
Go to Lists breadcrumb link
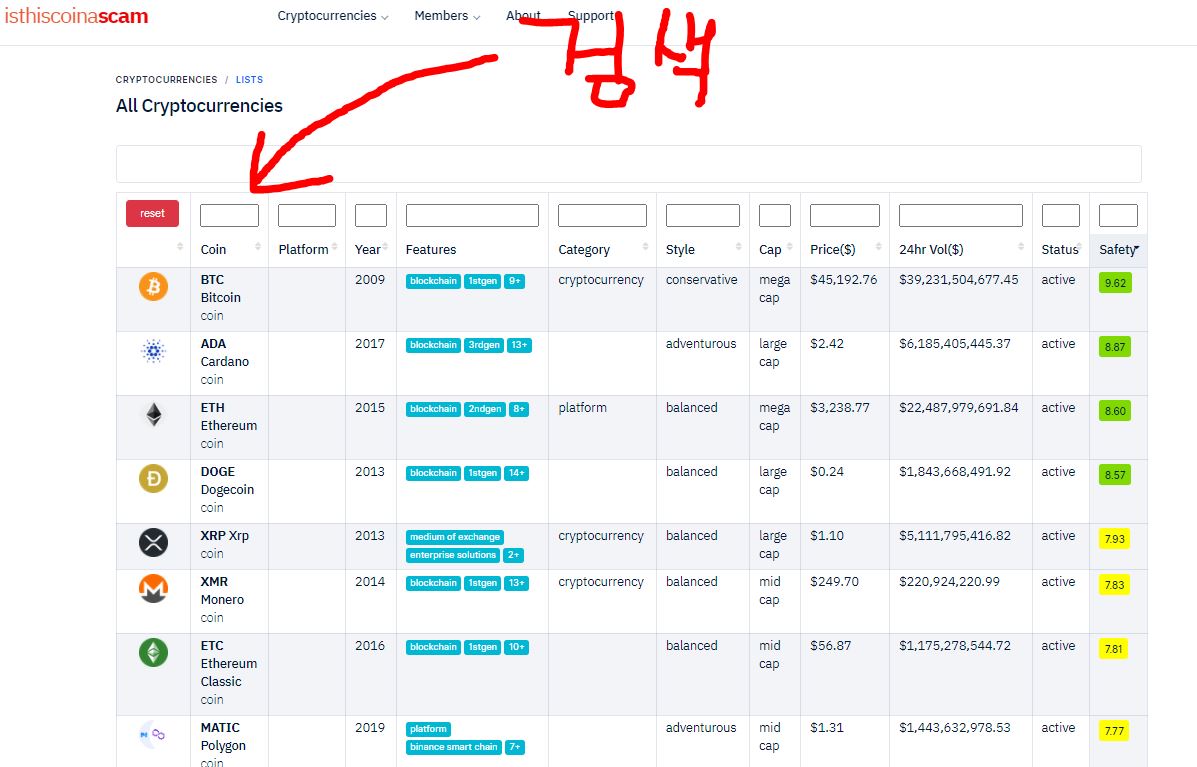point(249,80)
